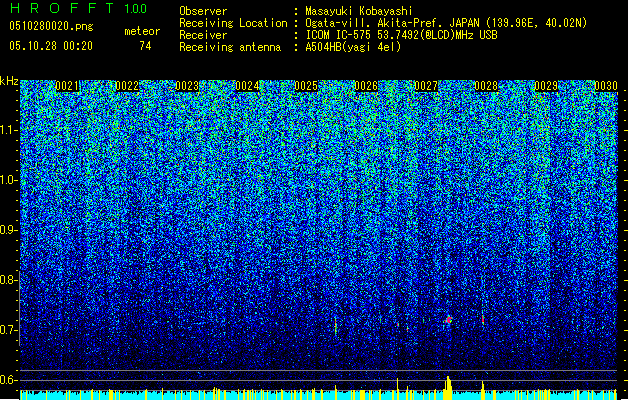Click the 0024 time marker

[x=247, y=86]
